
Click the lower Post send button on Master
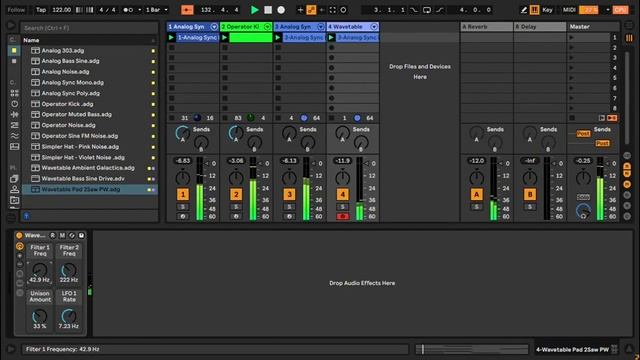(602, 143)
